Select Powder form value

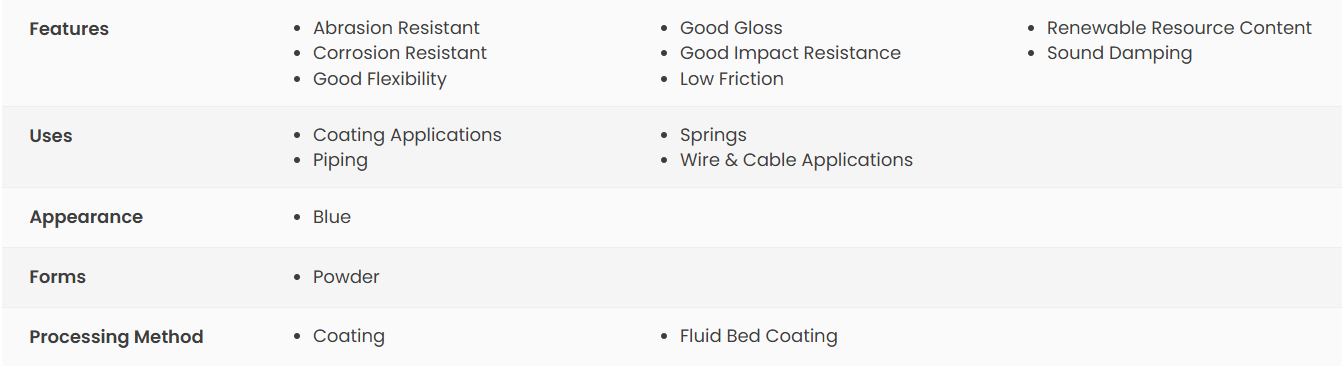tap(346, 277)
